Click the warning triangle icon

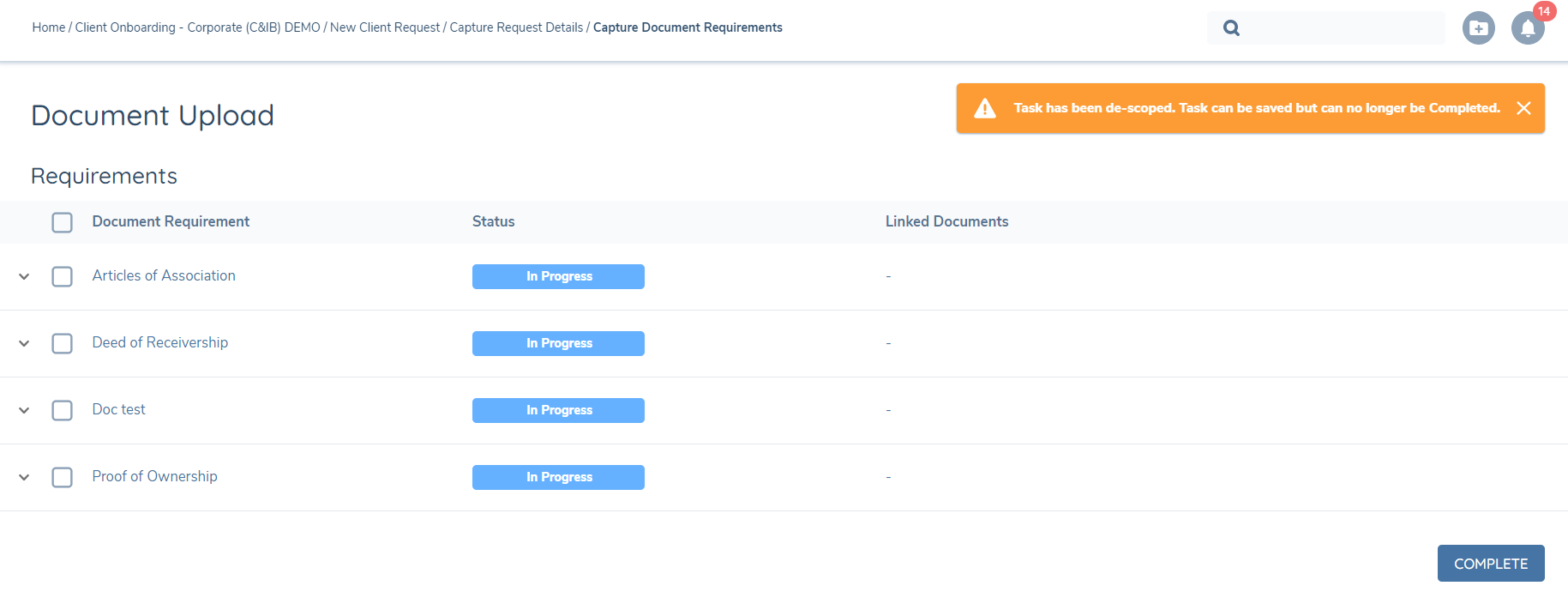(985, 108)
